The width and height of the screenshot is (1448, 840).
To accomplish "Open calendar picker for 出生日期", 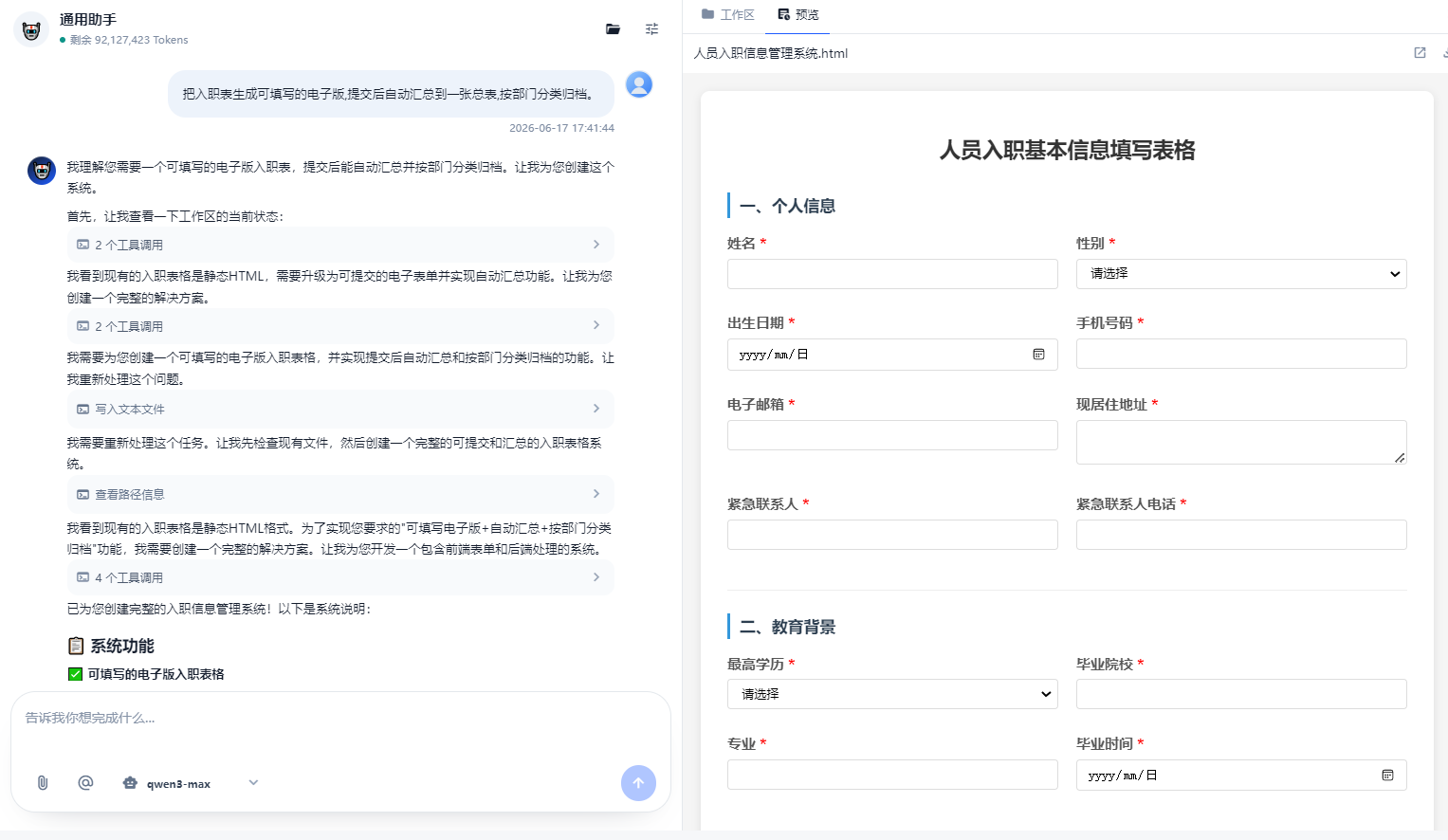I will coord(1038,355).
